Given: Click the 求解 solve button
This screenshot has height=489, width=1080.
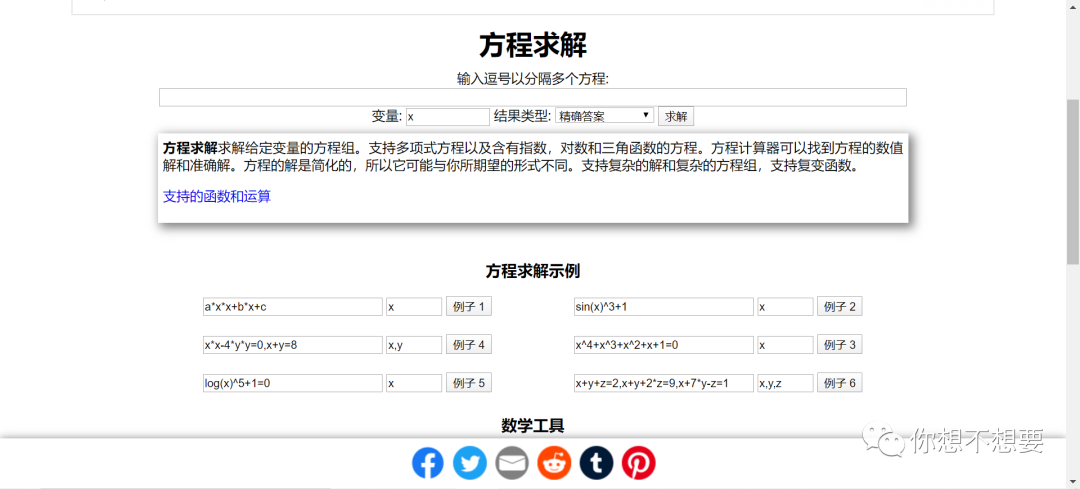Looking at the screenshot, I should [676, 116].
